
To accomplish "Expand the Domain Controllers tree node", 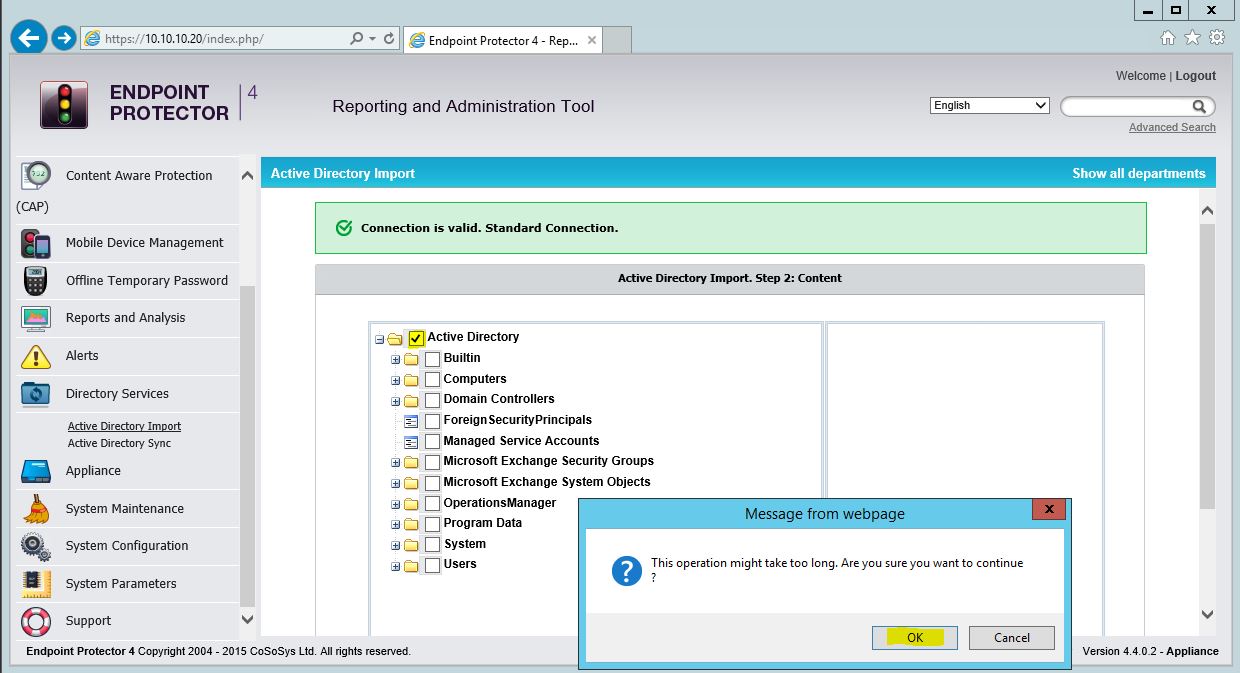I will click(395, 400).
